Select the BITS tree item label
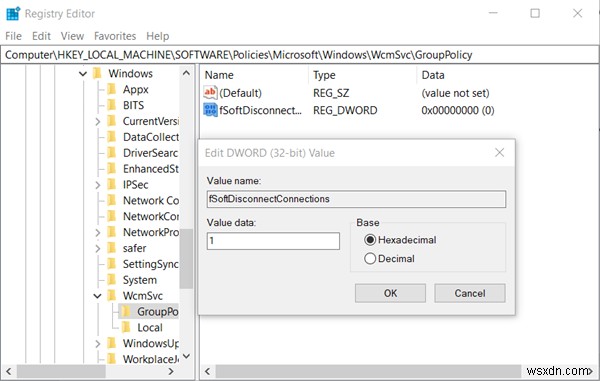Viewport: 600px width, 381px height. pyautogui.click(x=134, y=105)
